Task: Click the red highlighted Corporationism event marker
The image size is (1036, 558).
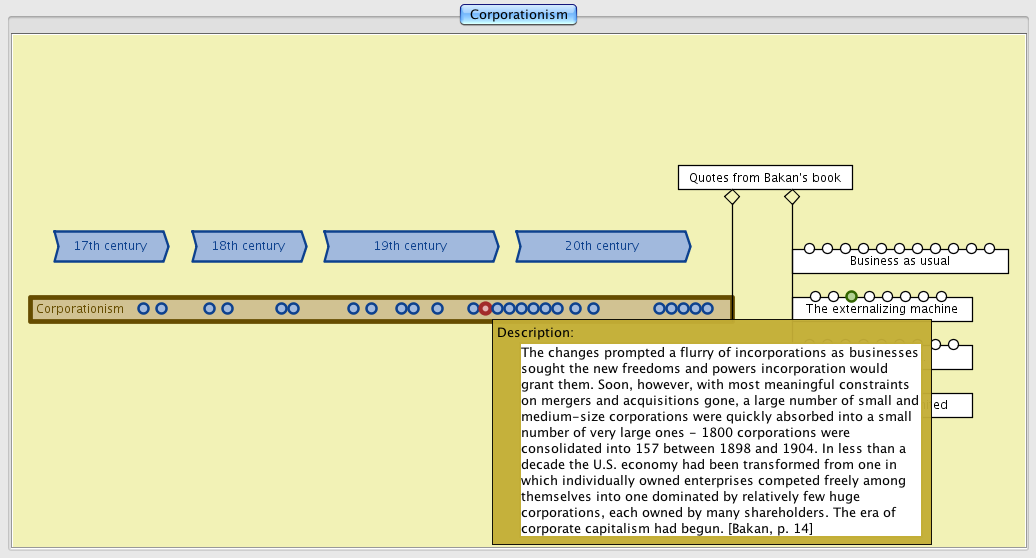Action: point(485,309)
